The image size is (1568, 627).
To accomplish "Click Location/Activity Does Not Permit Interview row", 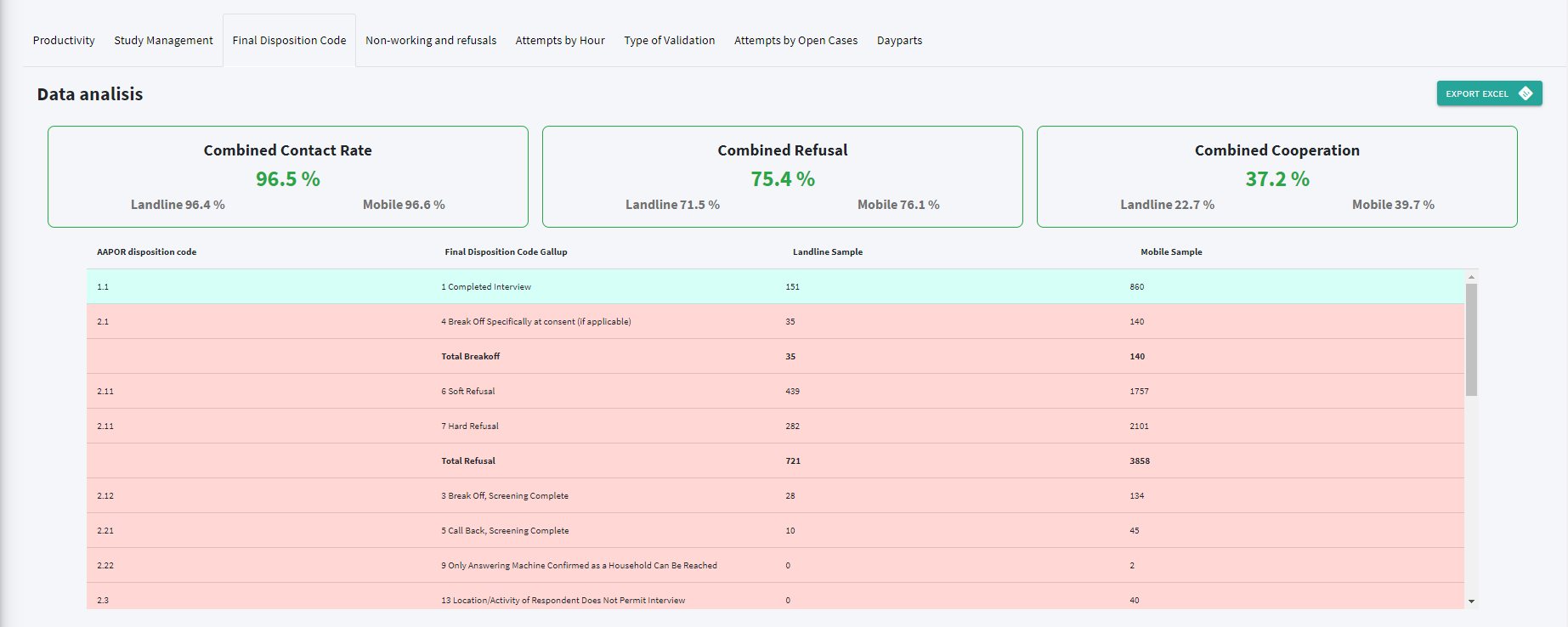I will pyautogui.click(x=775, y=596).
